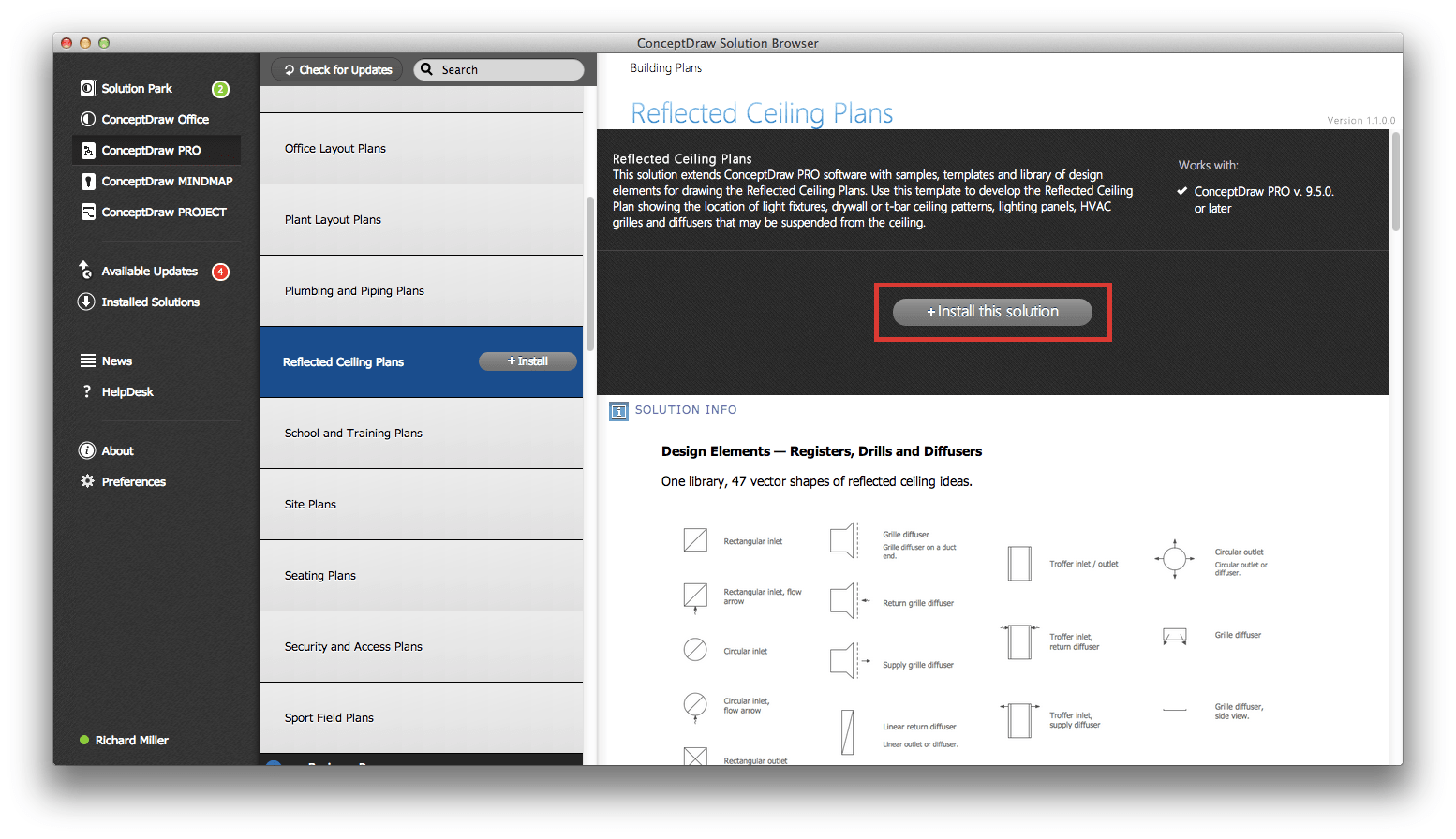Click the red Available Updates badge
Viewport: 1456px width, 839px height.
click(220, 272)
